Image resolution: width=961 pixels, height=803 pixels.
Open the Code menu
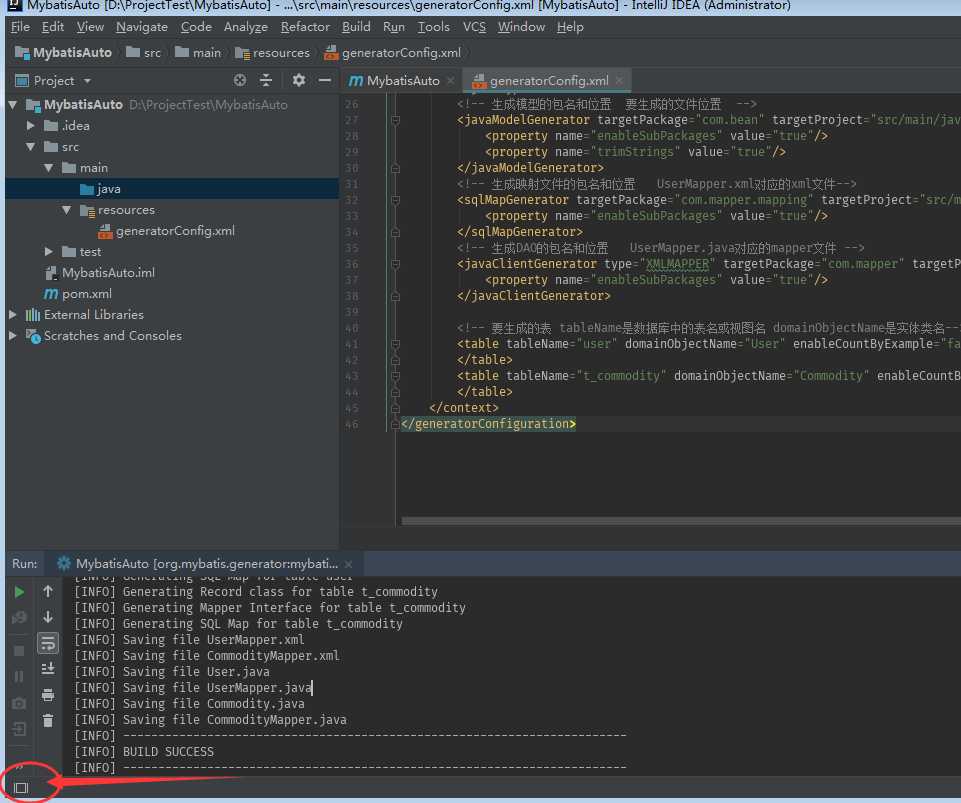coord(196,27)
